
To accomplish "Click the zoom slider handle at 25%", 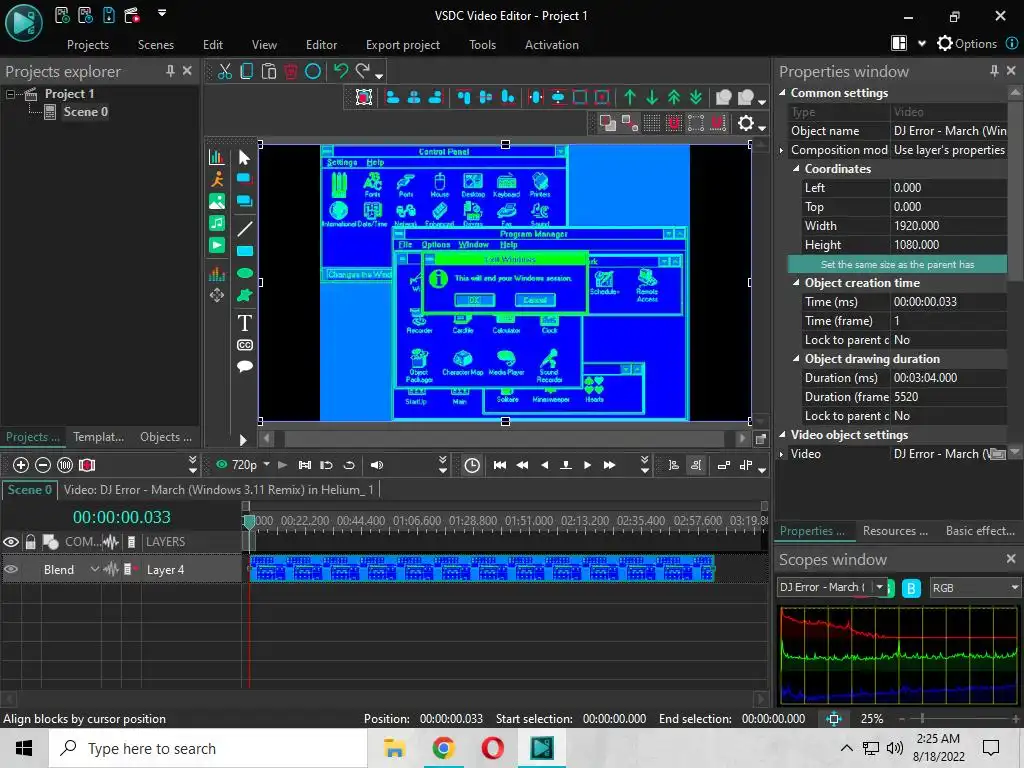I will click(x=921, y=718).
